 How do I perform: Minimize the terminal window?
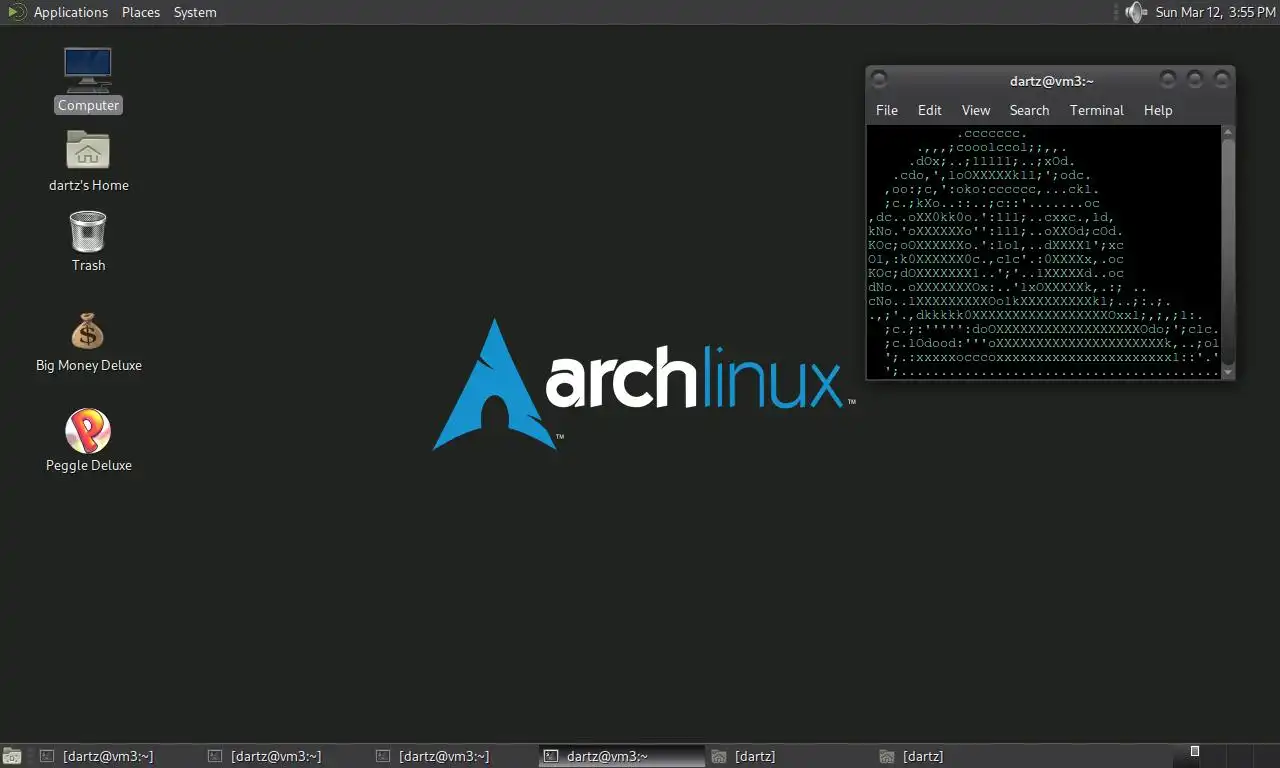1168,79
